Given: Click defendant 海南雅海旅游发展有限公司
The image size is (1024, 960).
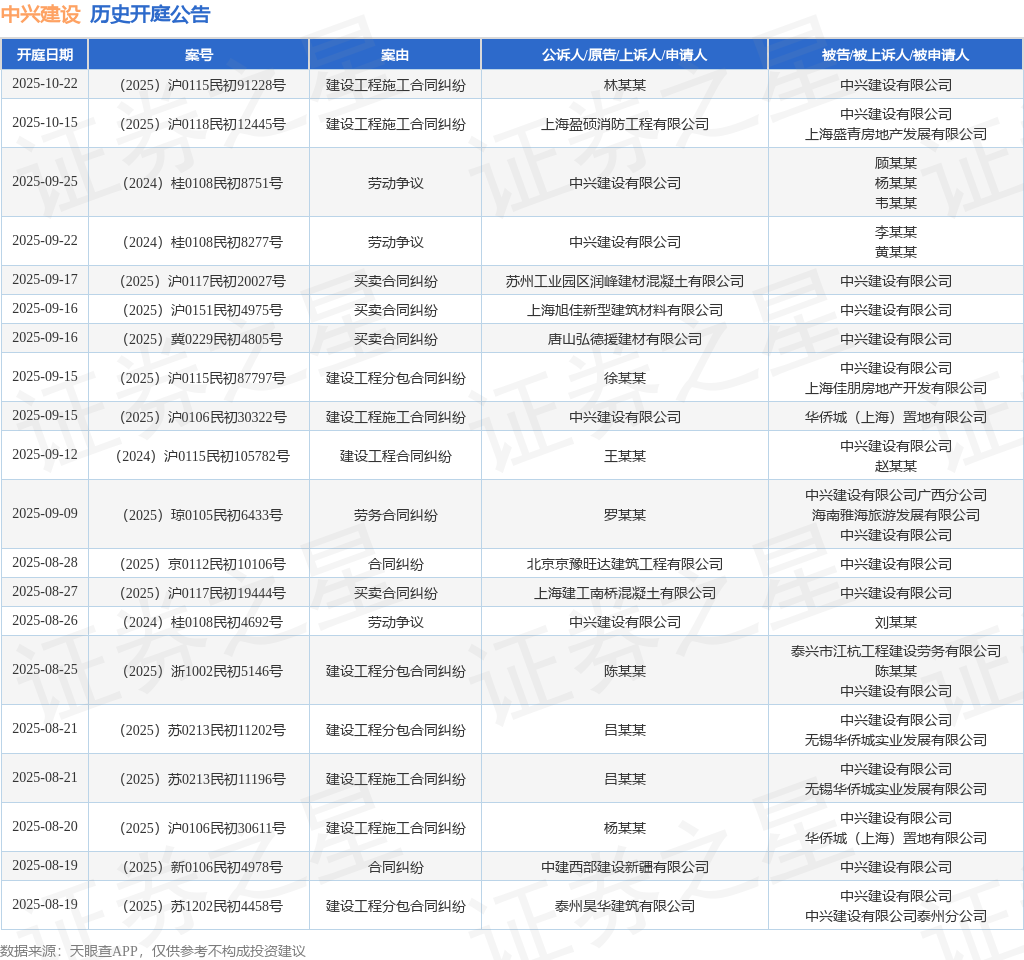Looking at the screenshot, I should tap(895, 515).
